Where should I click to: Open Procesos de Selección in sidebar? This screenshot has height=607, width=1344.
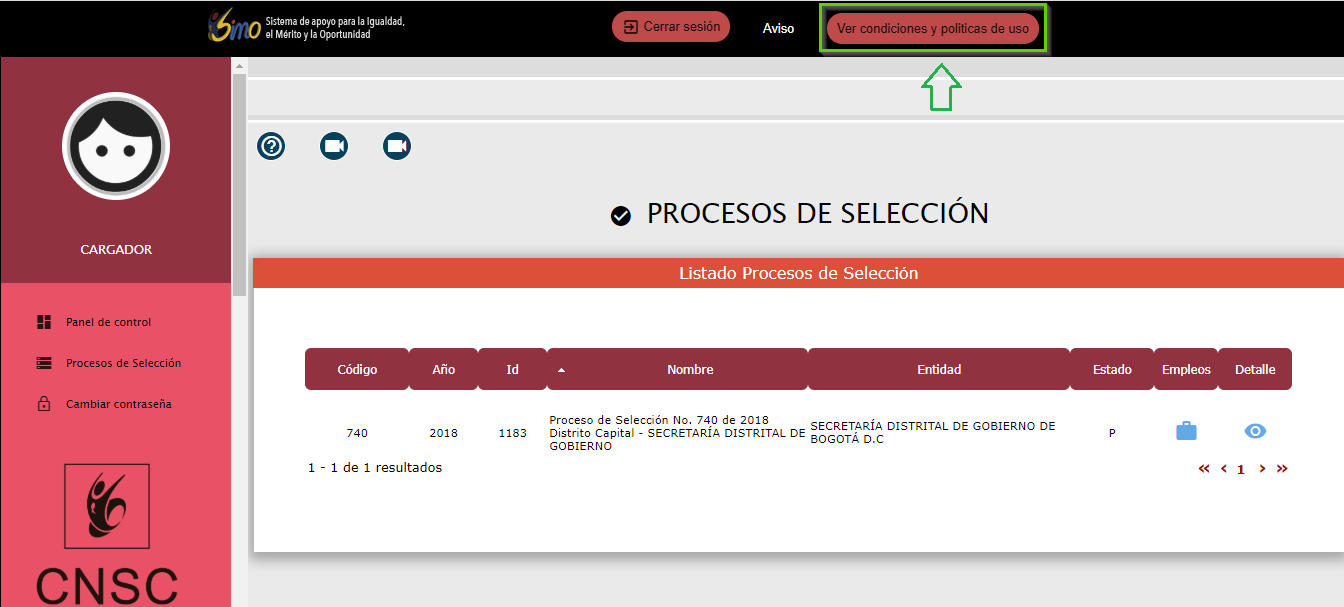coord(123,363)
